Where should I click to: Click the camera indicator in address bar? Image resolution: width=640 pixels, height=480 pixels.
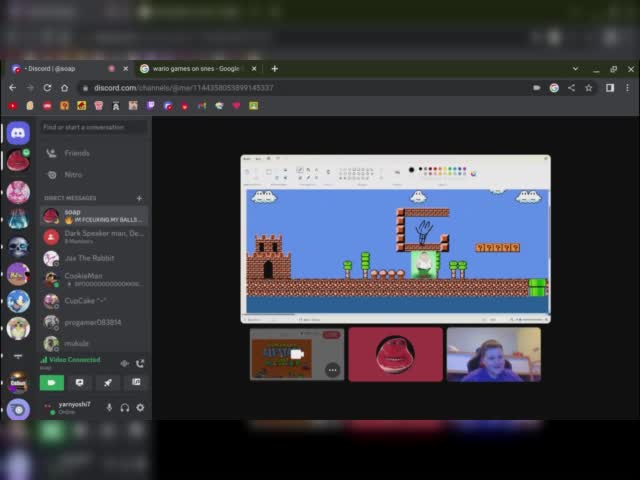tap(537, 88)
